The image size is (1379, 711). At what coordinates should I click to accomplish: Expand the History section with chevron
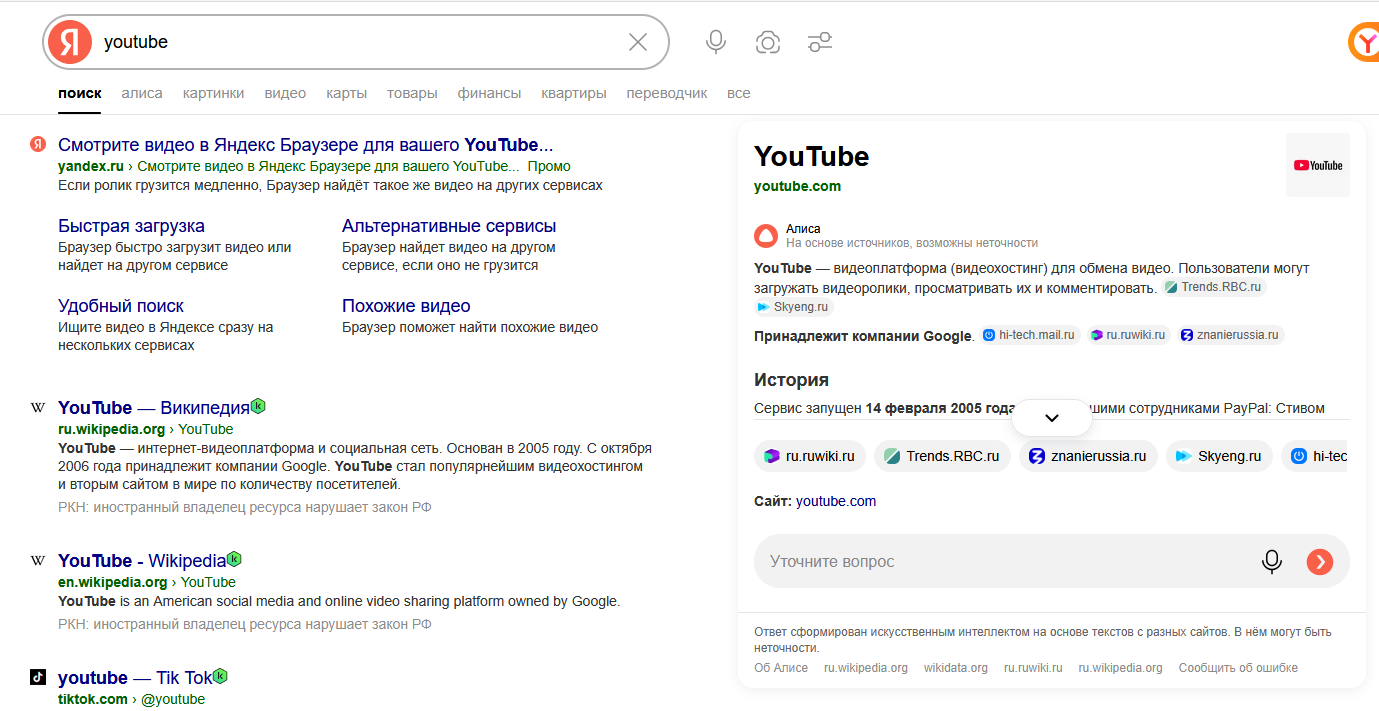pyautogui.click(x=1051, y=418)
